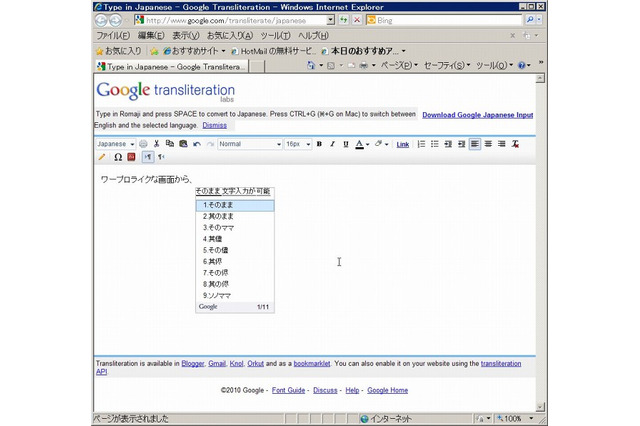Open the ツール(T) menu

point(276,36)
